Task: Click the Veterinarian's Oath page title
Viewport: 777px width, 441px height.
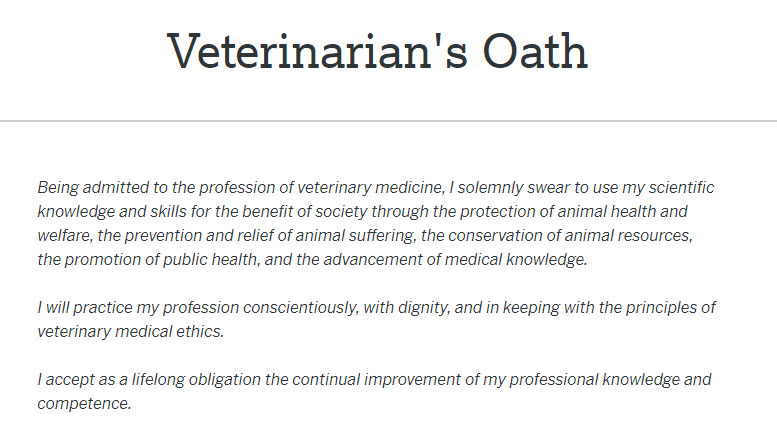Action: [378, 51]
